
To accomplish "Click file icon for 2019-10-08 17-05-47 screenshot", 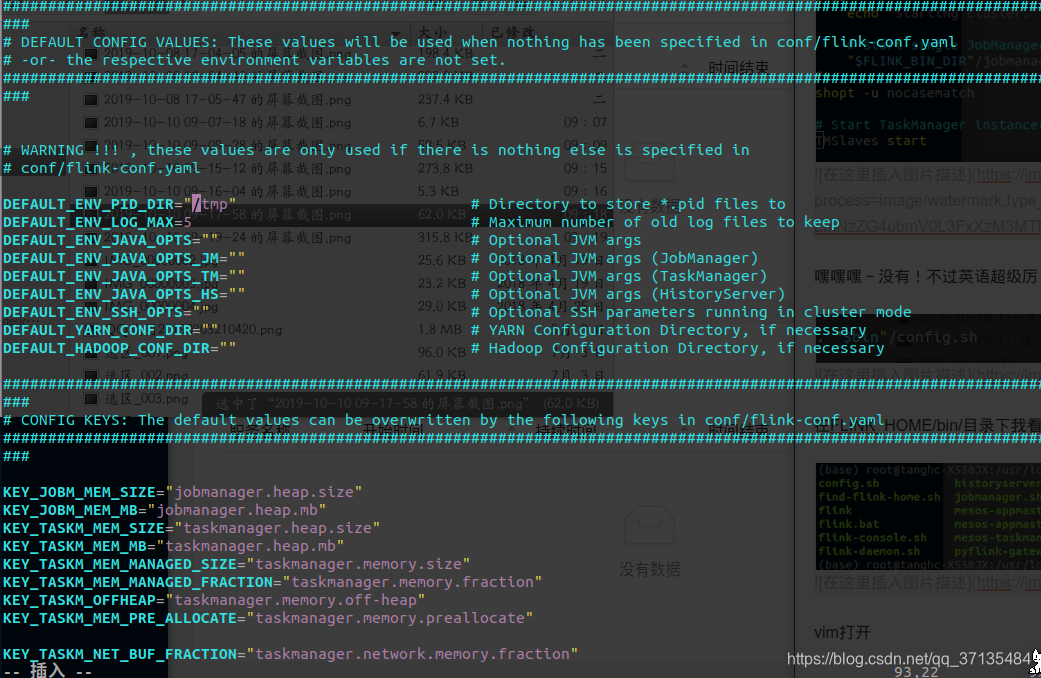I will tap(91, 100).
